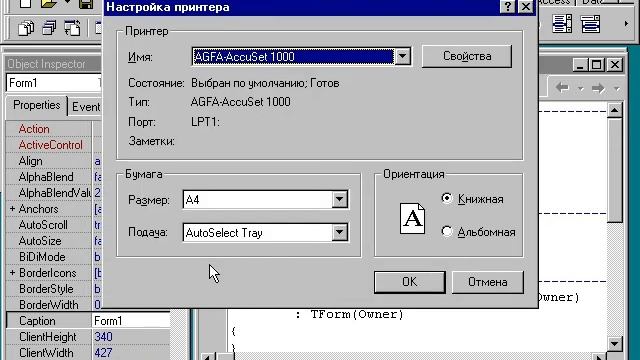This screenshot has height=360, width=640.
Task: Click the Caption value Form1
Action: pos(108,321)
